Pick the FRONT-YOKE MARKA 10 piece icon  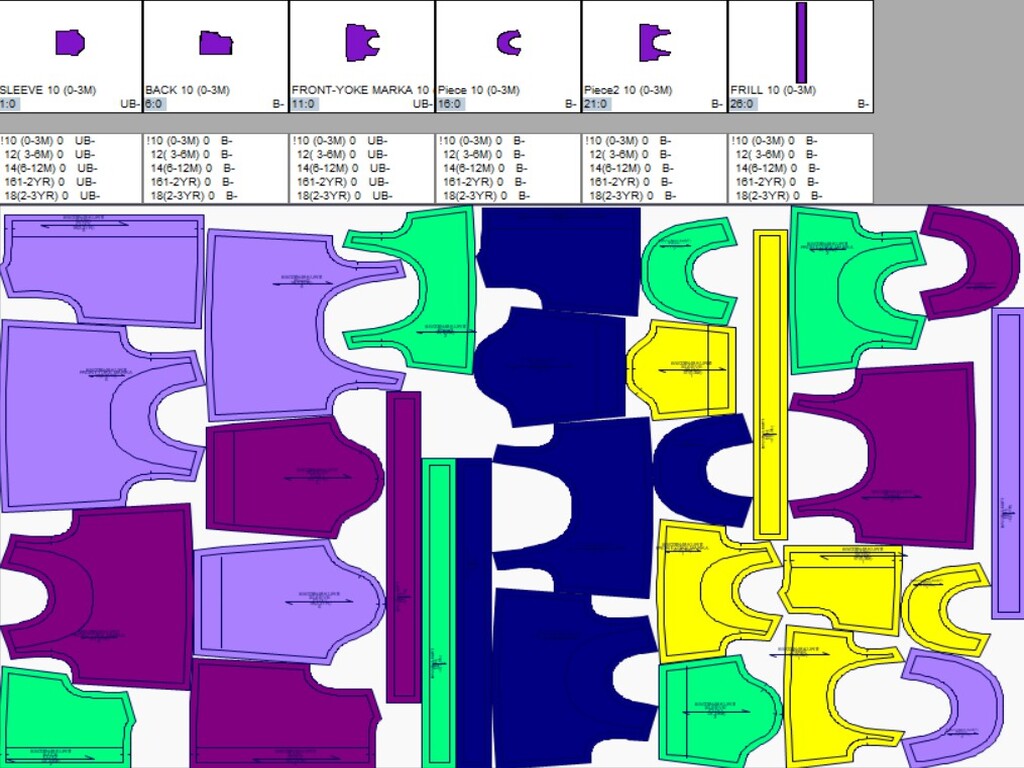click(361, 42)
